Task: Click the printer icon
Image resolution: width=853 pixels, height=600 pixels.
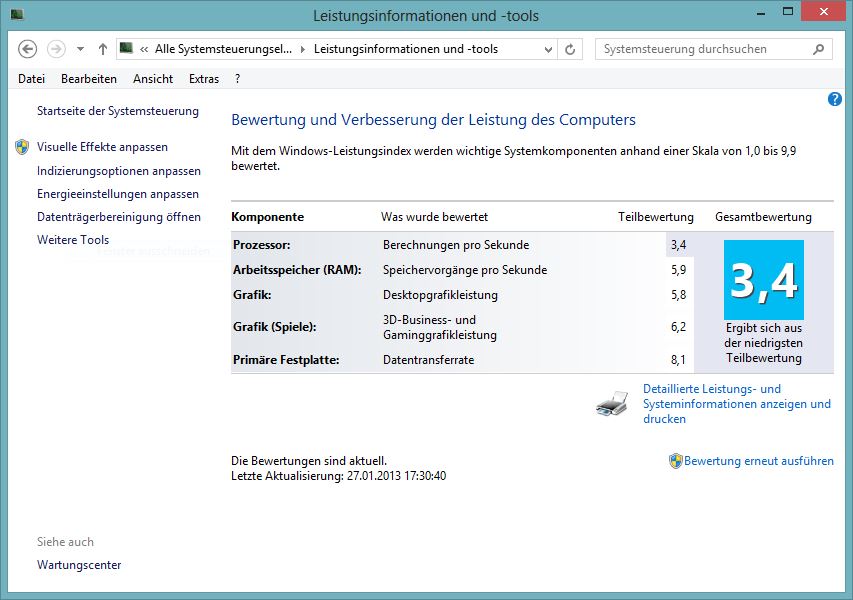Action: (613, 403)
